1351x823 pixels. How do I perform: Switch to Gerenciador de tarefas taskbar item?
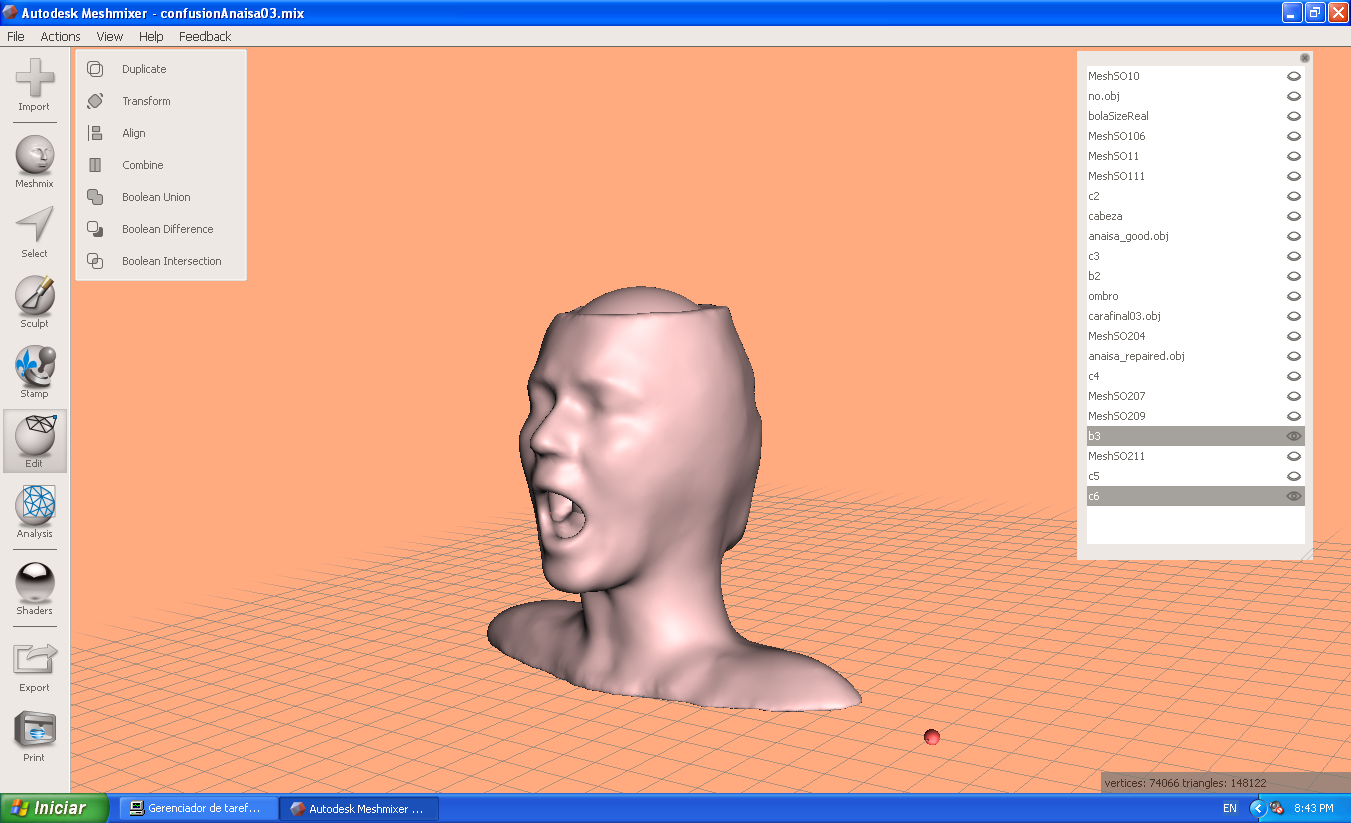coord(198,808)
